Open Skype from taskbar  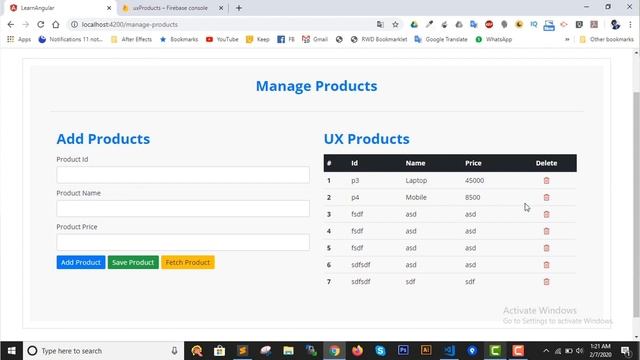pyautogui.click(x=380, y=351)
